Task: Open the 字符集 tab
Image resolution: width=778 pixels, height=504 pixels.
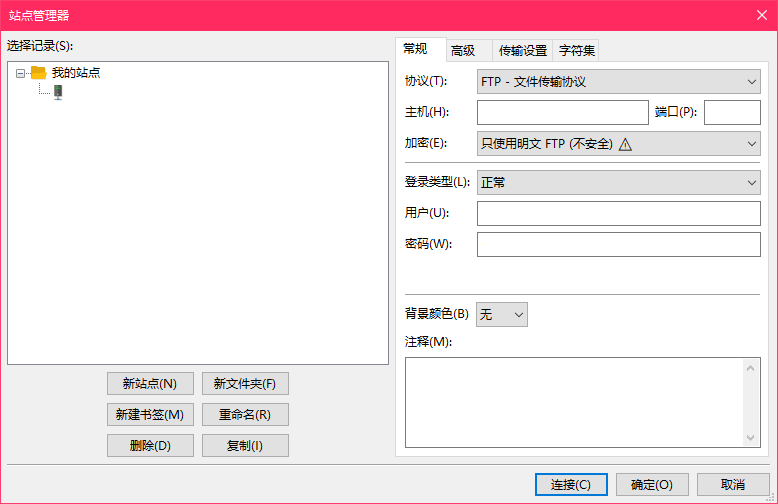Action: tap(576, 51)
